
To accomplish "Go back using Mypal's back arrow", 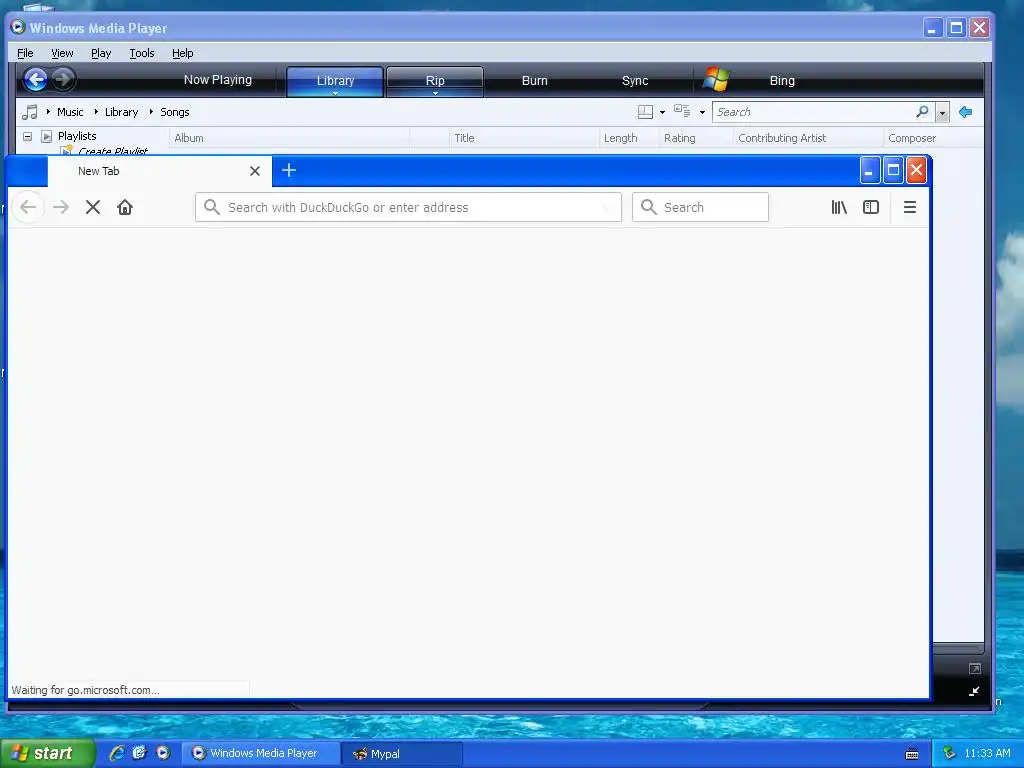I will (28, 207).
